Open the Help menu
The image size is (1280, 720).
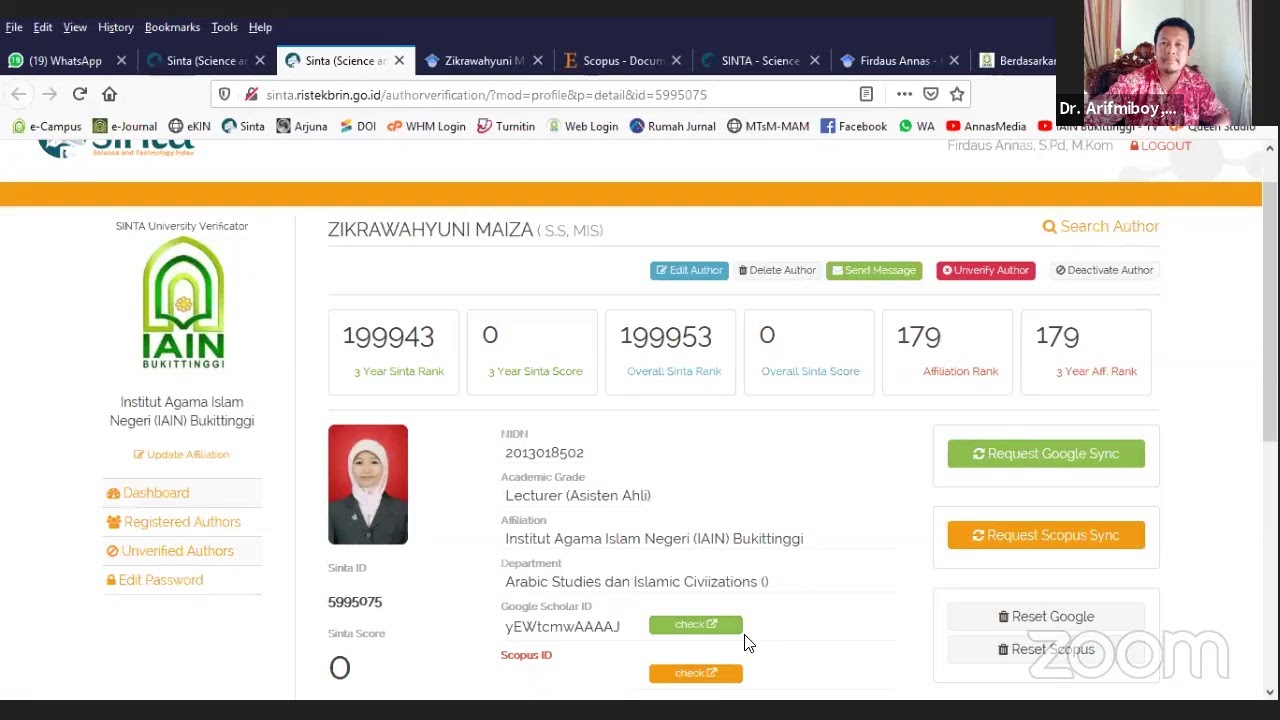click(260, 27)
